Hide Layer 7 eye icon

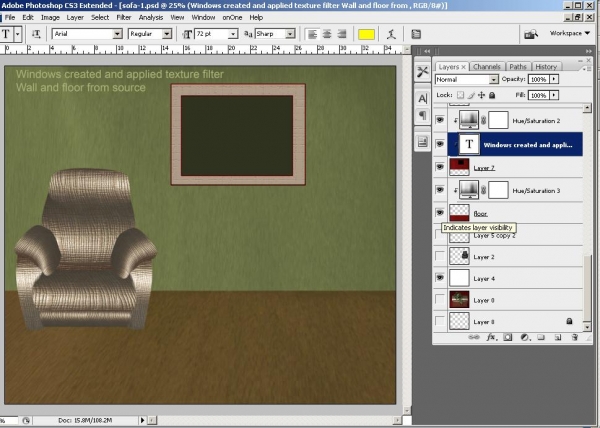(x=440, y=167)
